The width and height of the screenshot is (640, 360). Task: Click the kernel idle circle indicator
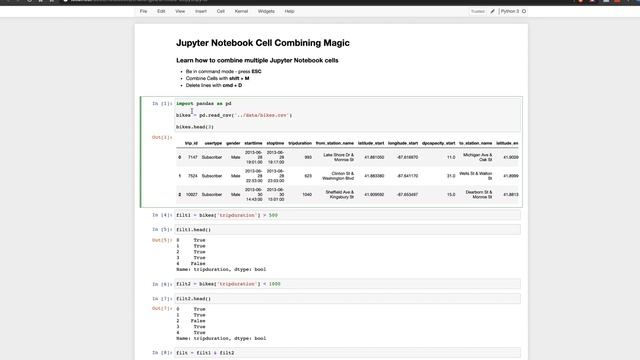pyautogui.click(x=524, y=11)
